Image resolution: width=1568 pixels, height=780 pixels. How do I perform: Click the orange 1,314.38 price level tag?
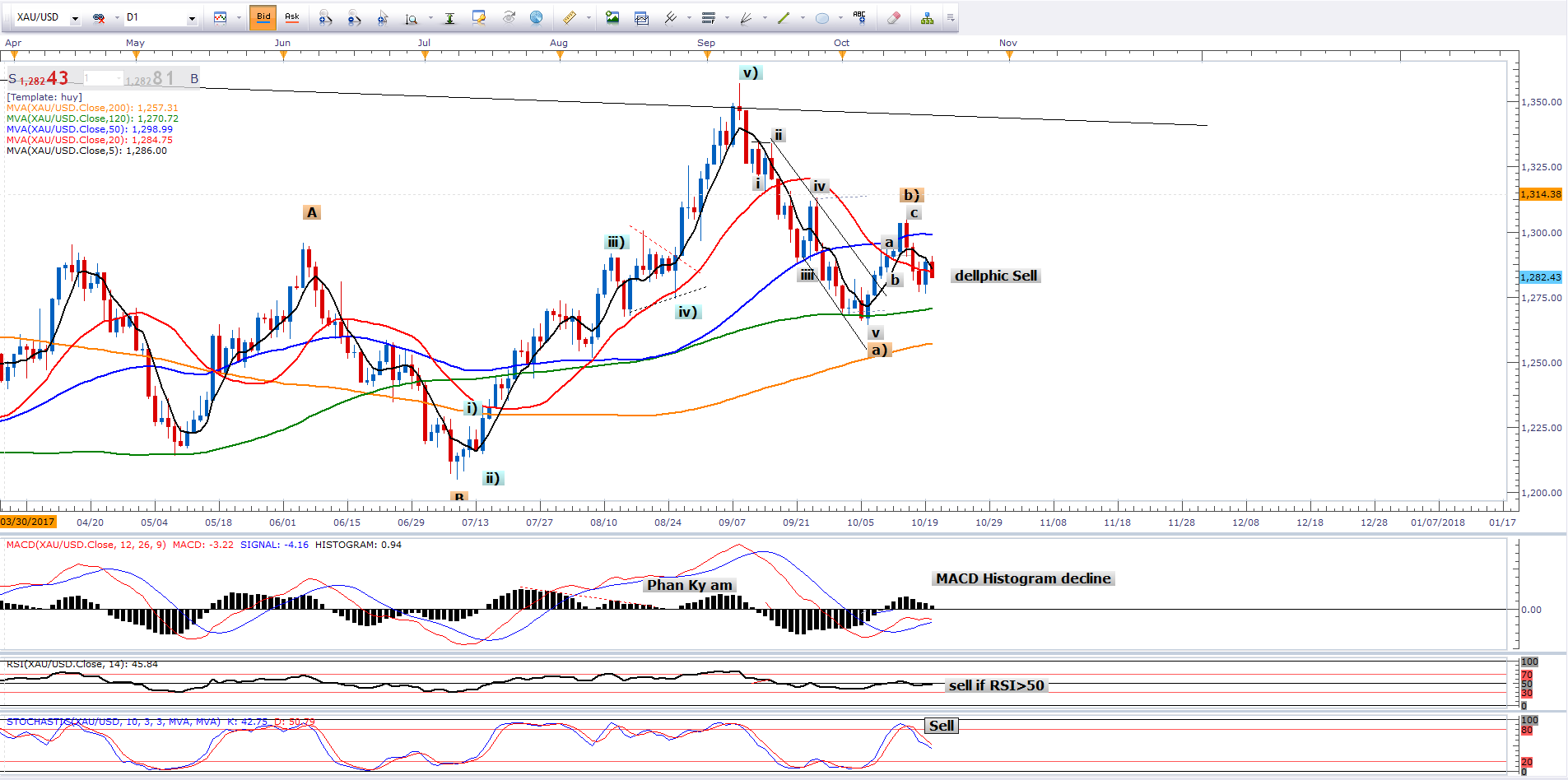1540,194
